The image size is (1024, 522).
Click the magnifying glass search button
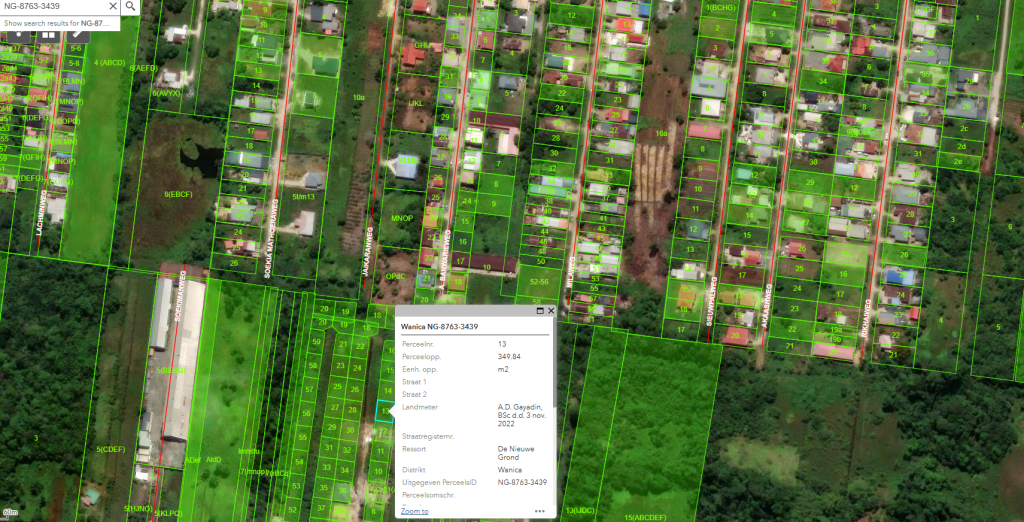[132, 6]
